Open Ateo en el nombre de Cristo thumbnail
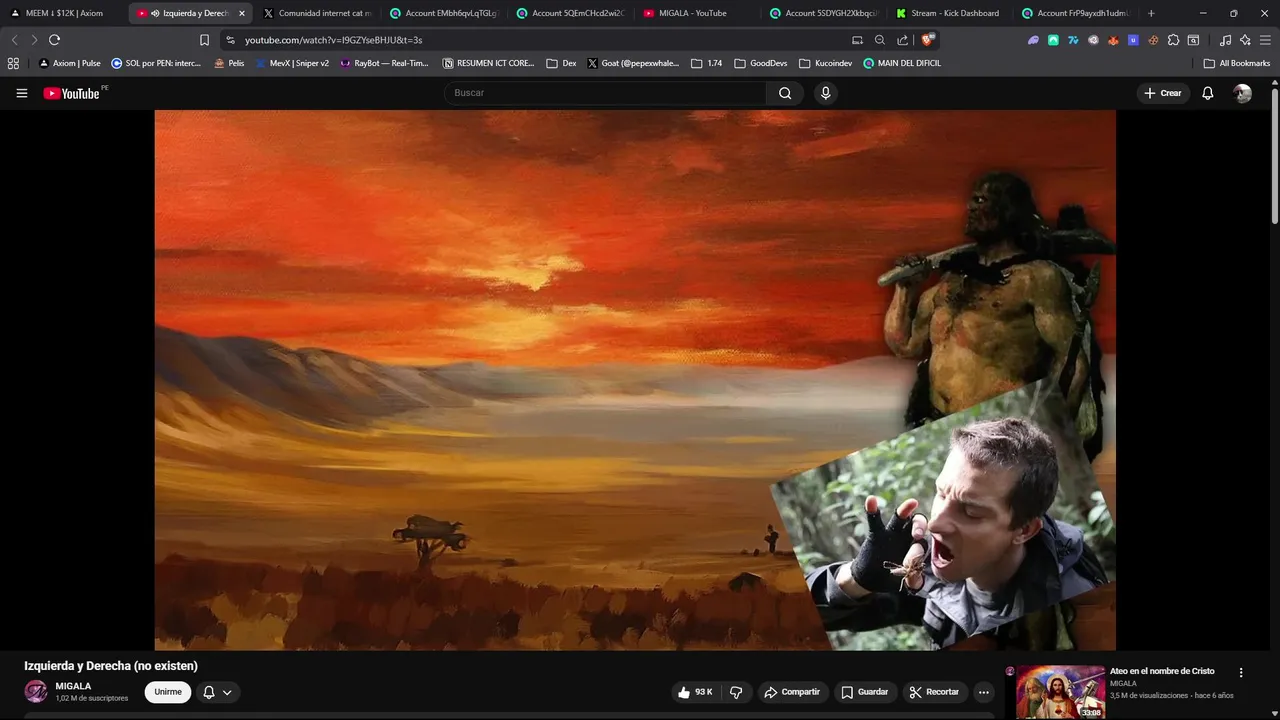Viewport: 1280px width, 720px height. coord(1061,692)
